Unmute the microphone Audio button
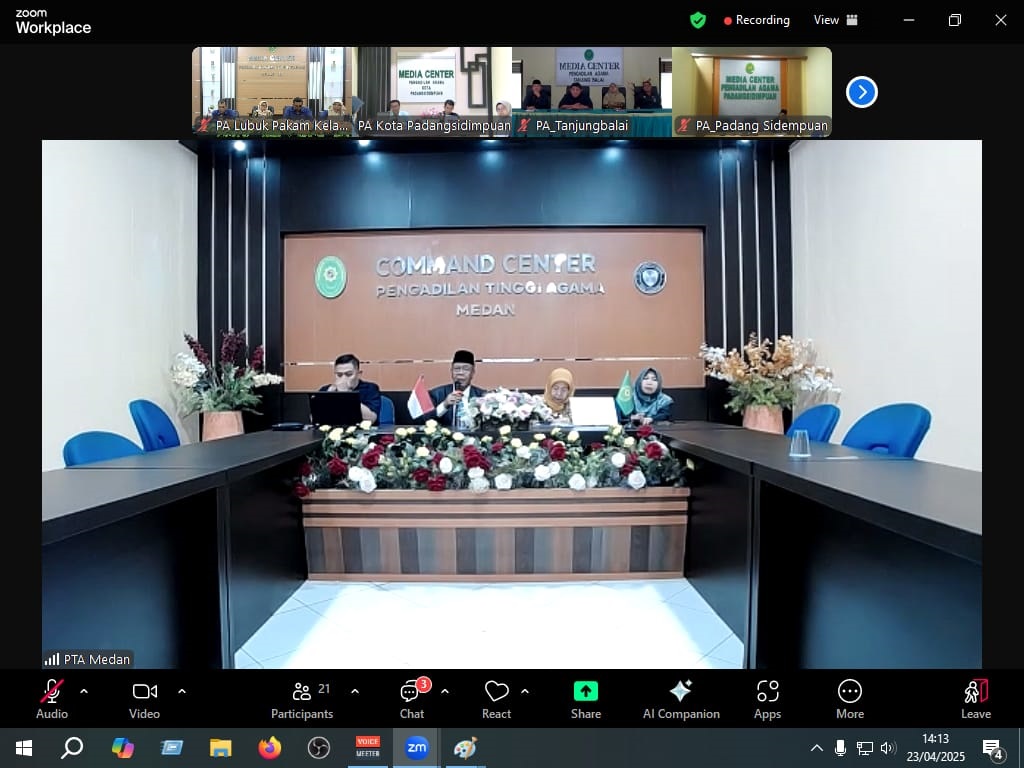 [52, 698]
